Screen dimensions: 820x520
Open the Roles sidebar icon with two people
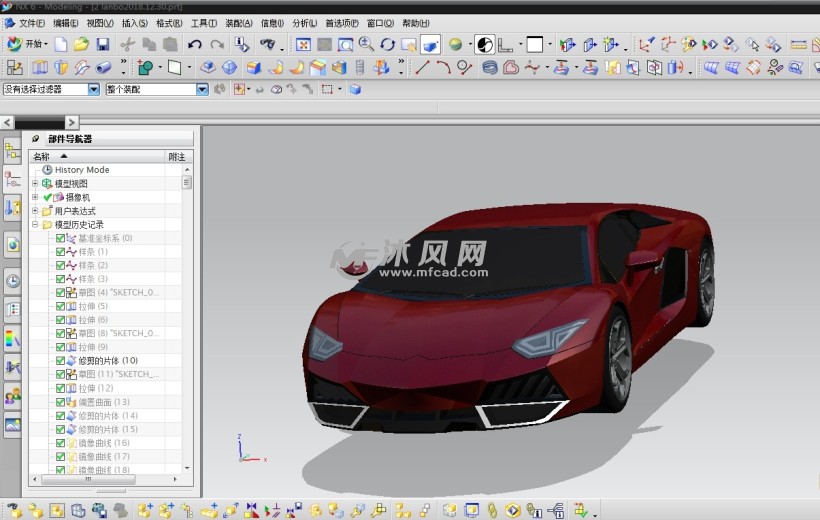pos(13,397)
